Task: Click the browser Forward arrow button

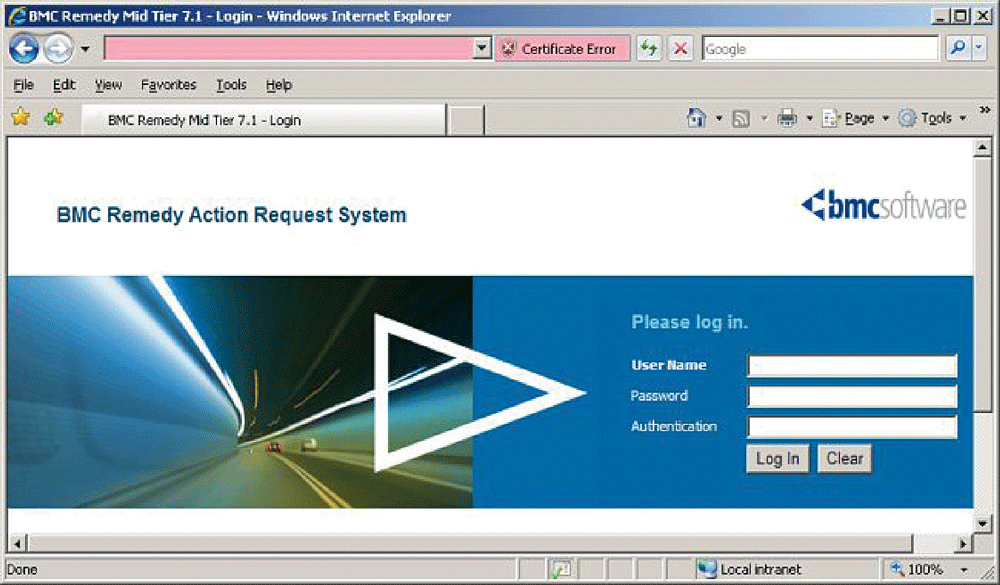Action: 58,48
